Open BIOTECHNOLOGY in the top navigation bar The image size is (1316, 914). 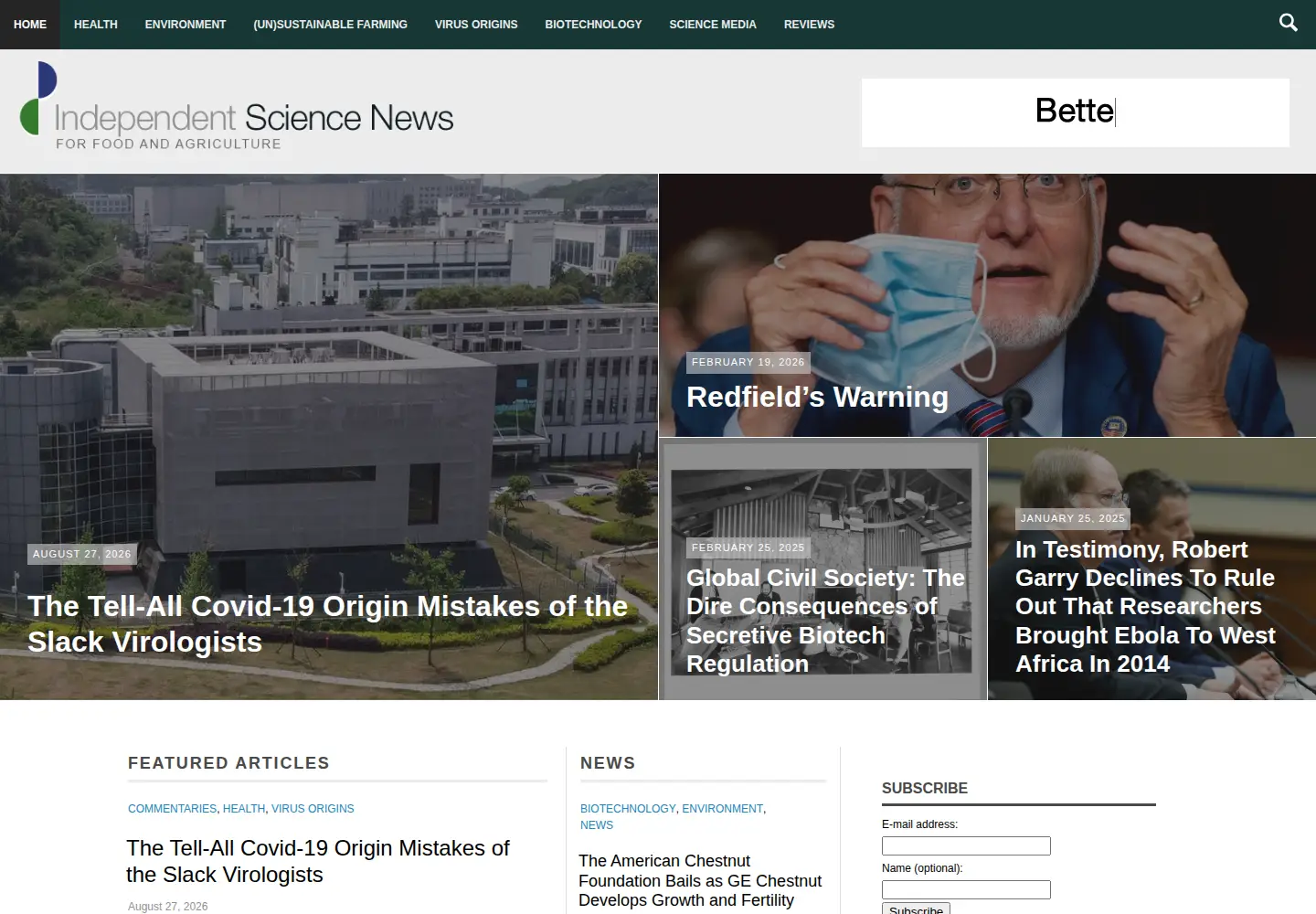pos(593,25)
